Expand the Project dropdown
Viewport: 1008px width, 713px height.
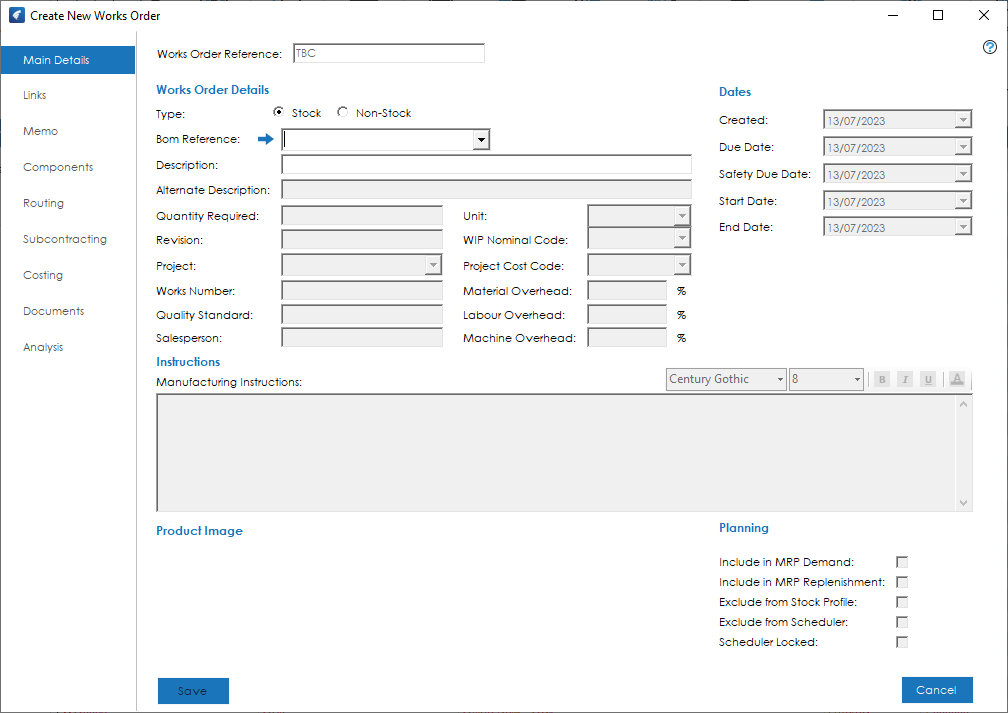click(x=433, y=265)
